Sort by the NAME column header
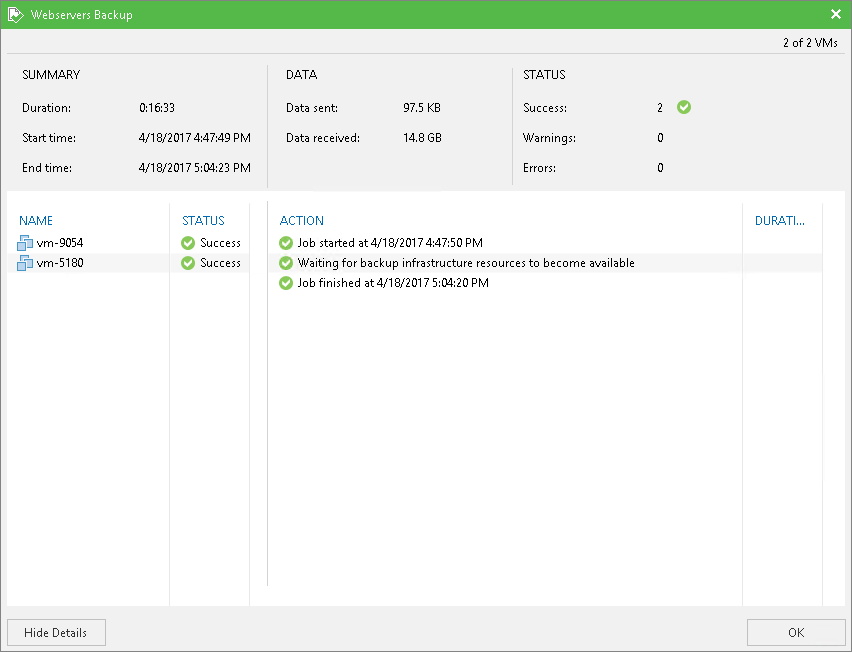Screen dimensions: 852x652 point(36,221)
